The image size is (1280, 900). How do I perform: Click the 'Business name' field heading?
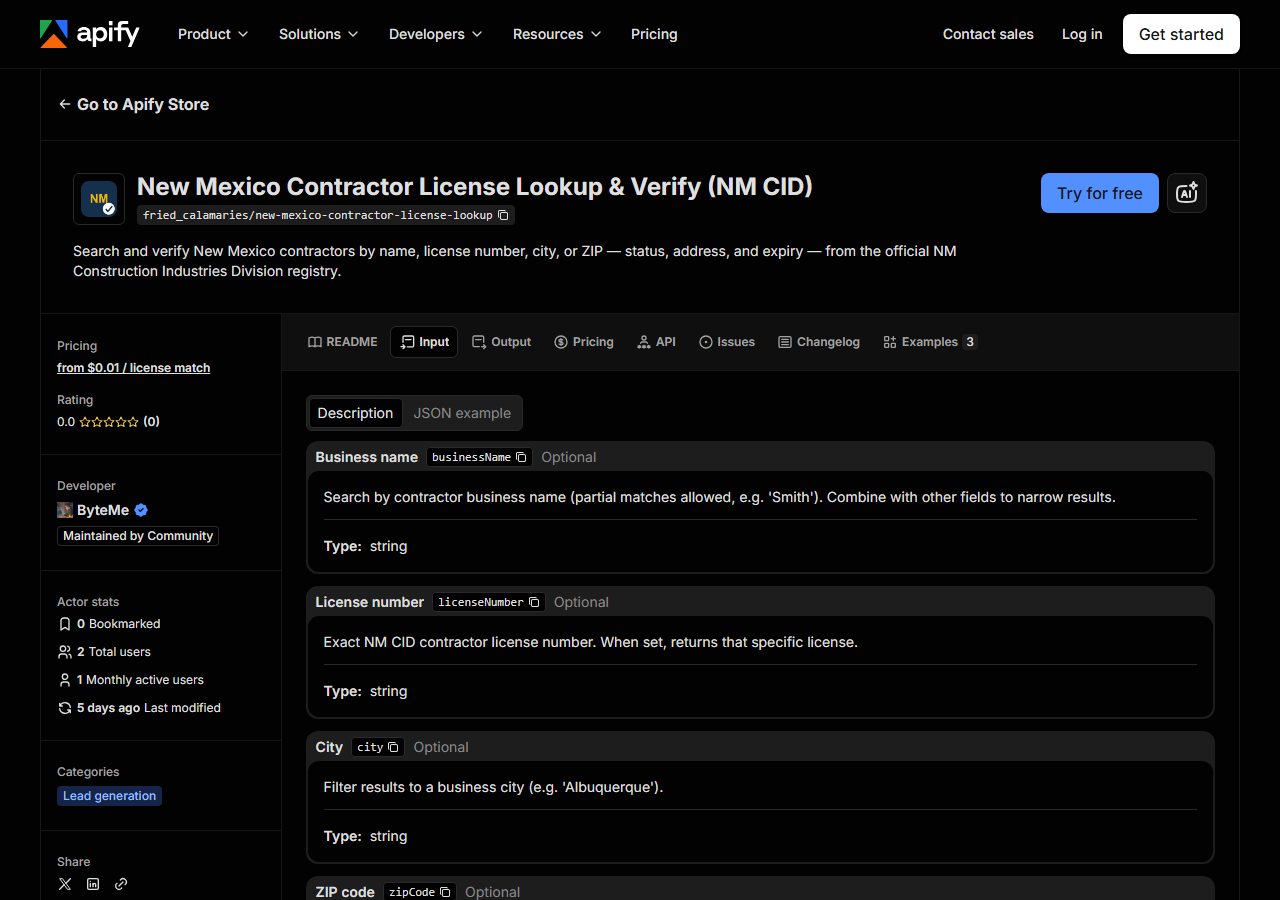pyautogui.click(x=367, y=457)
